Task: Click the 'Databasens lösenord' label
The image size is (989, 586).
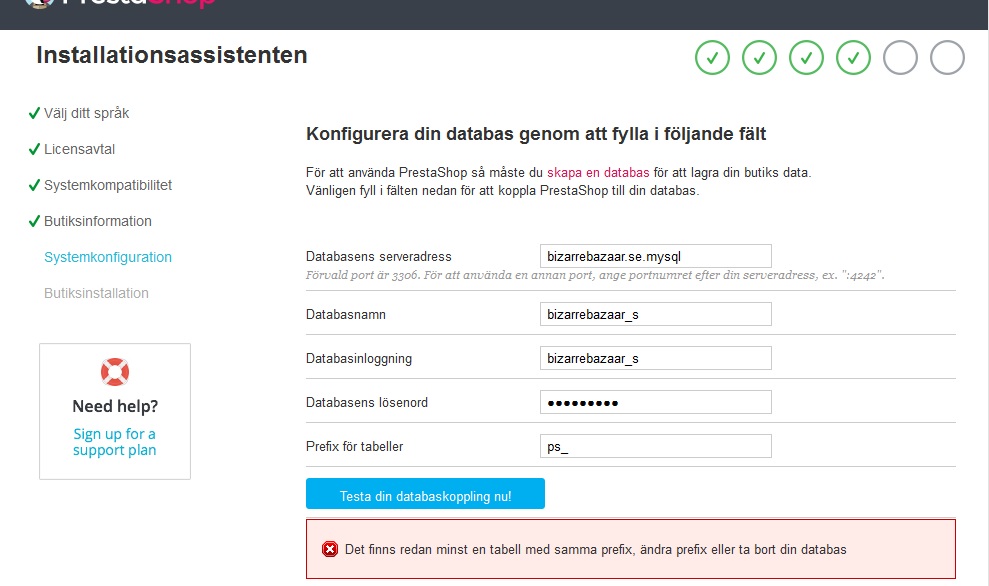Action: click(366, 402)
